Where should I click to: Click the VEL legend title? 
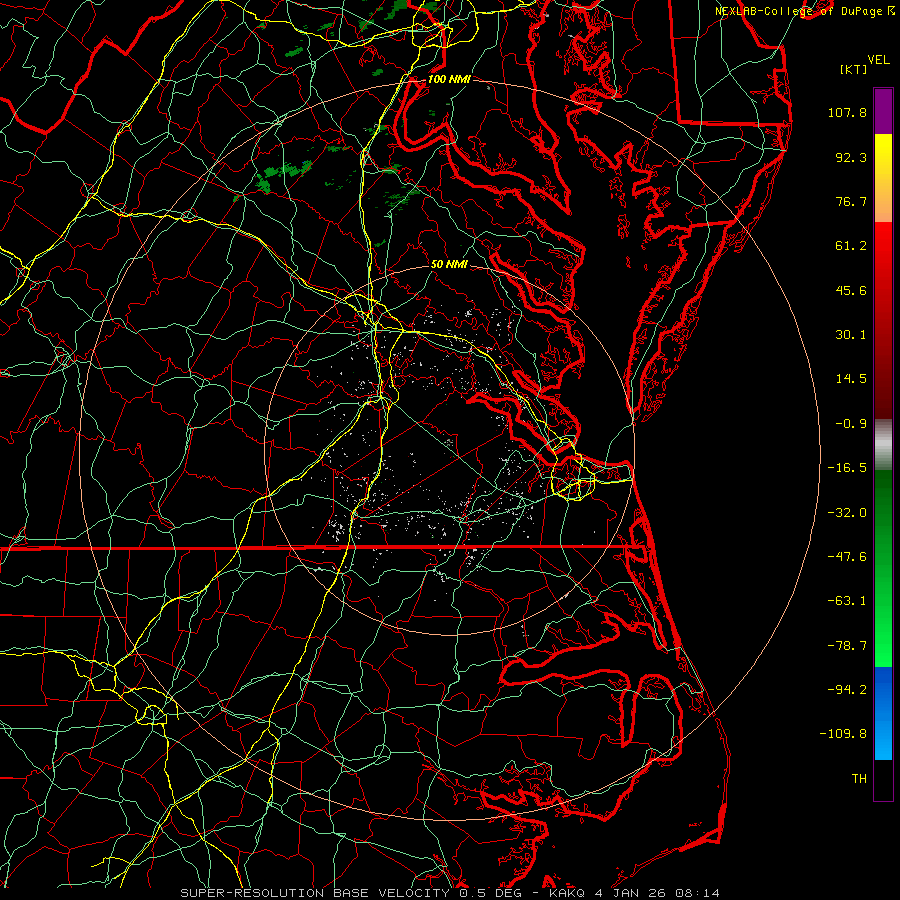879,60
